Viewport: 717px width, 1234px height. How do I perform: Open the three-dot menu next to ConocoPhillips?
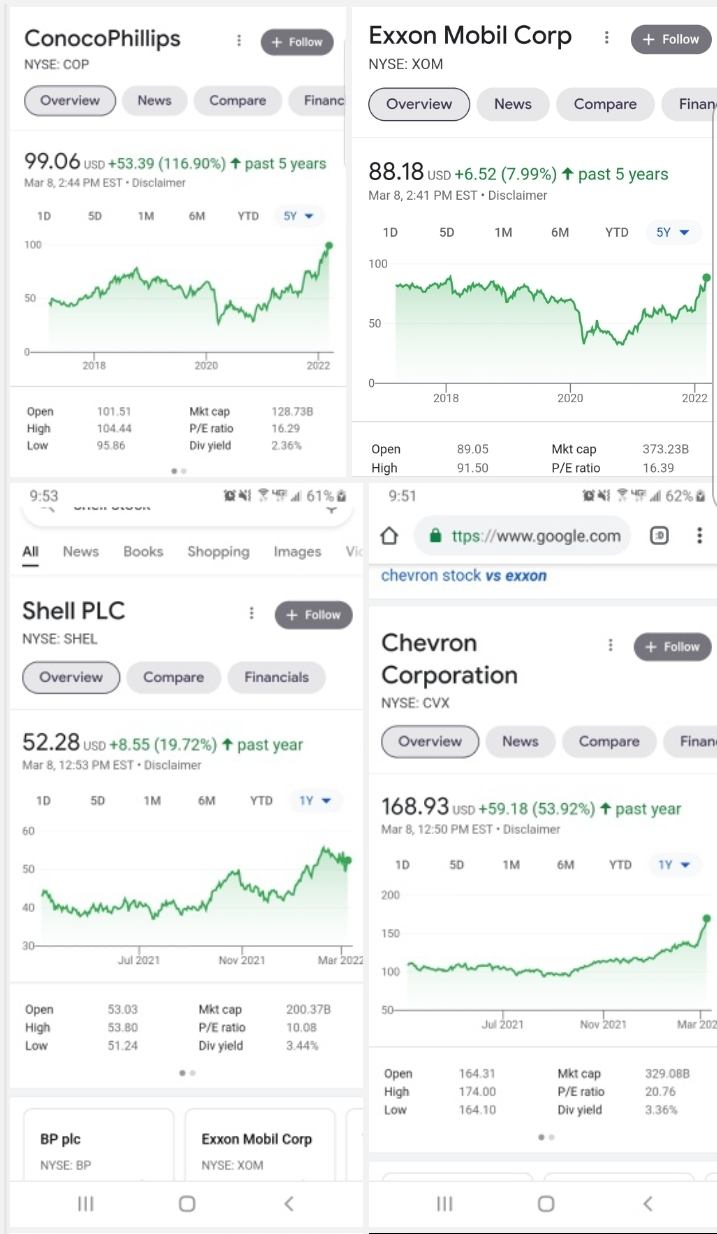[x=238, y=40]
